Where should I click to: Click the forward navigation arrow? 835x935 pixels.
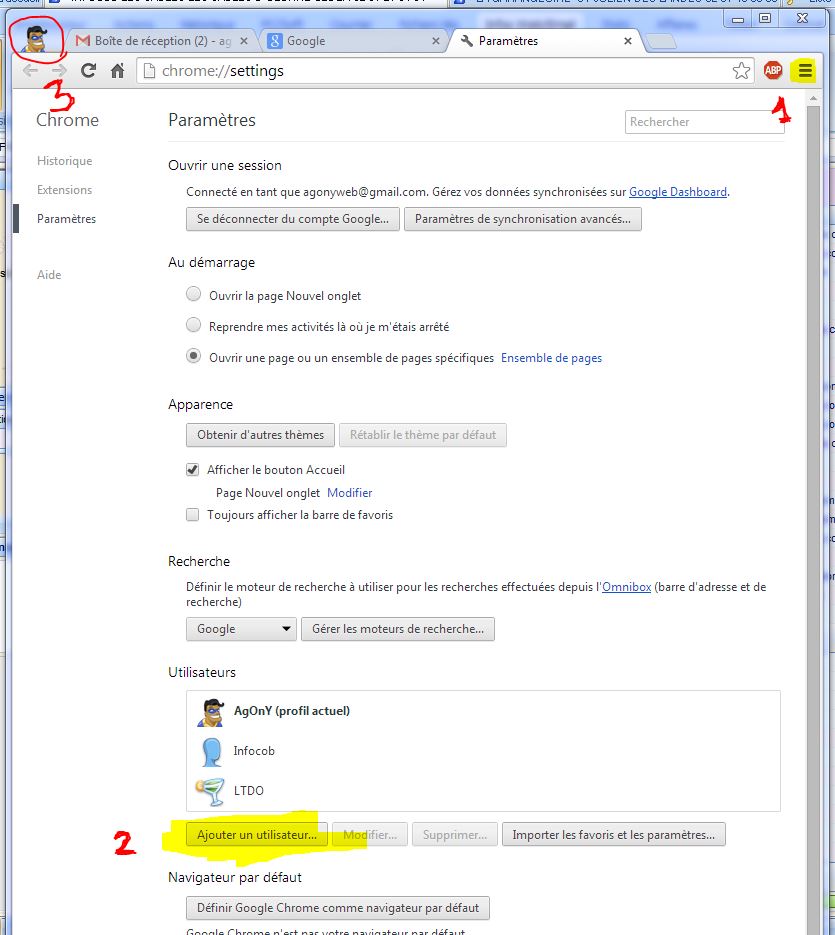tap(59, 71)
